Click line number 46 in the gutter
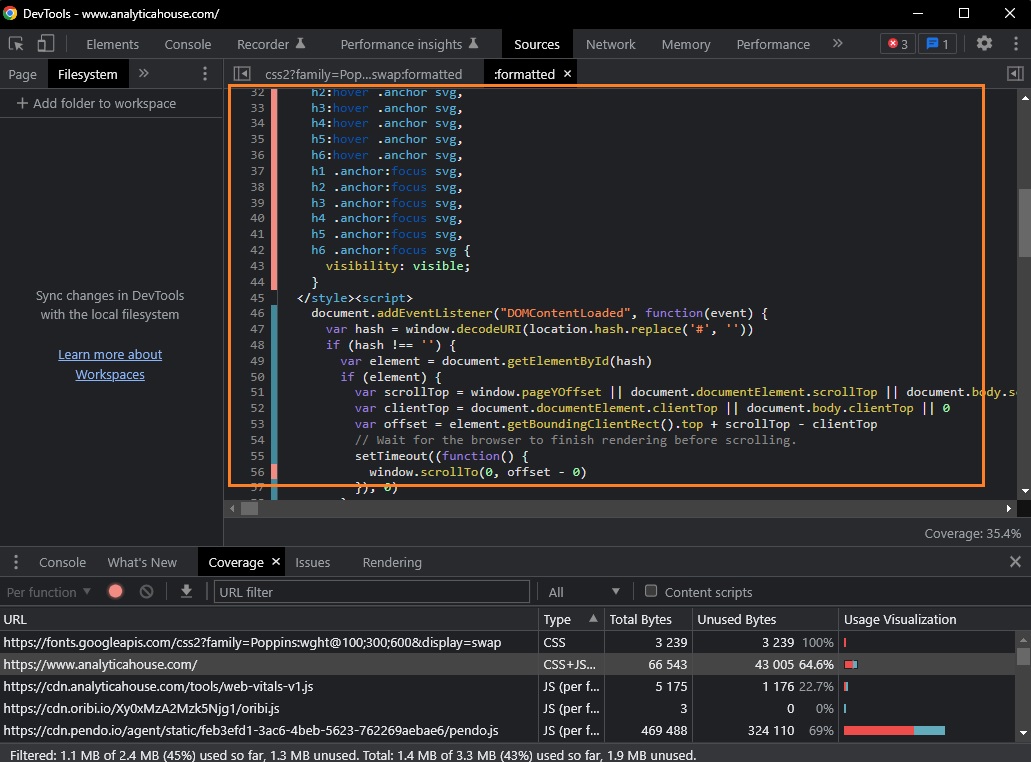Image resolution: width=1031 pixels, height=762 pixels. [257, 313]
